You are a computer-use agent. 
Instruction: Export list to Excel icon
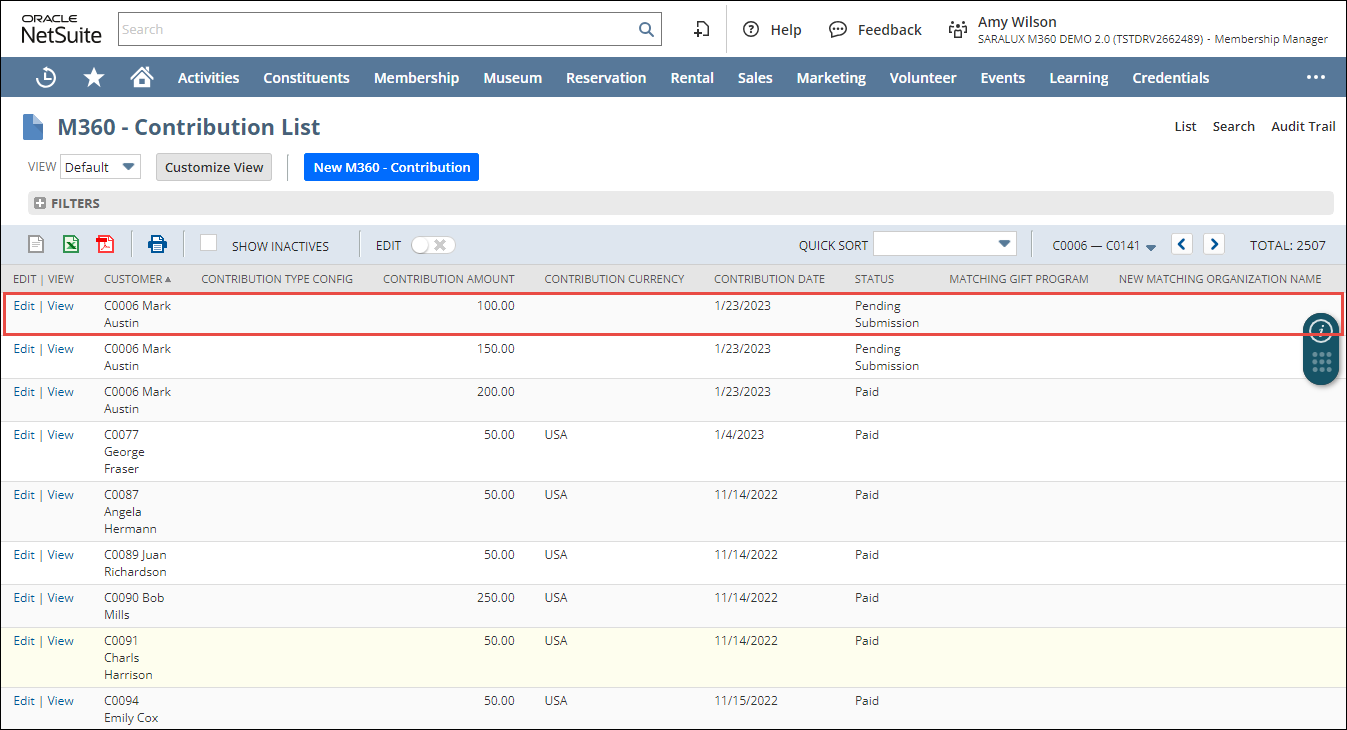[71, 244]
